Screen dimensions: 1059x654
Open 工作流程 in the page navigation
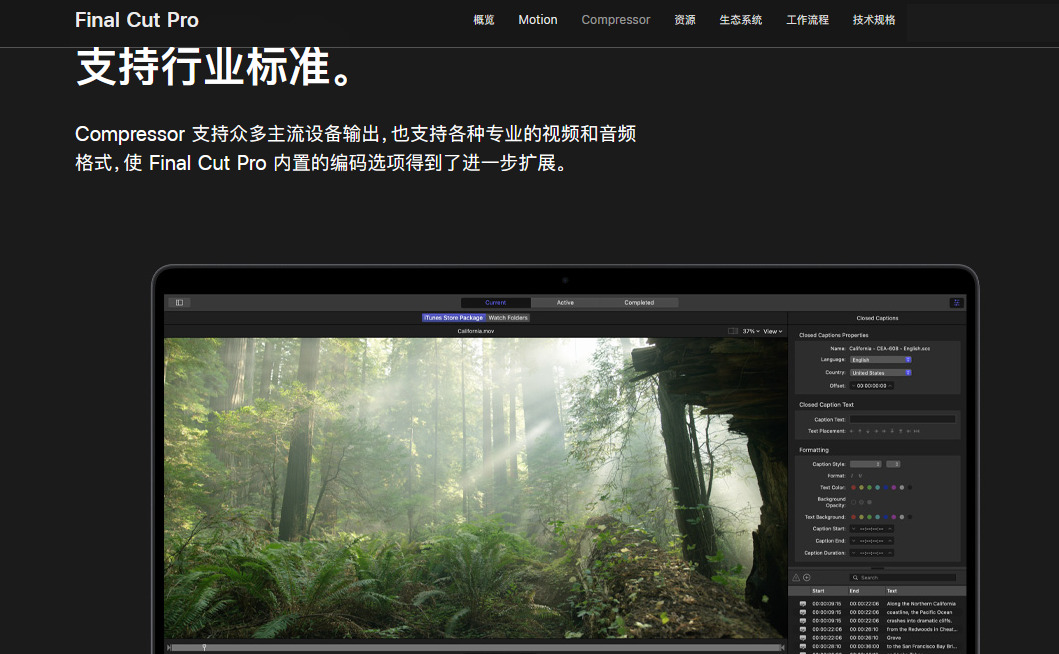pyautogui.click(x=808, y=20)
